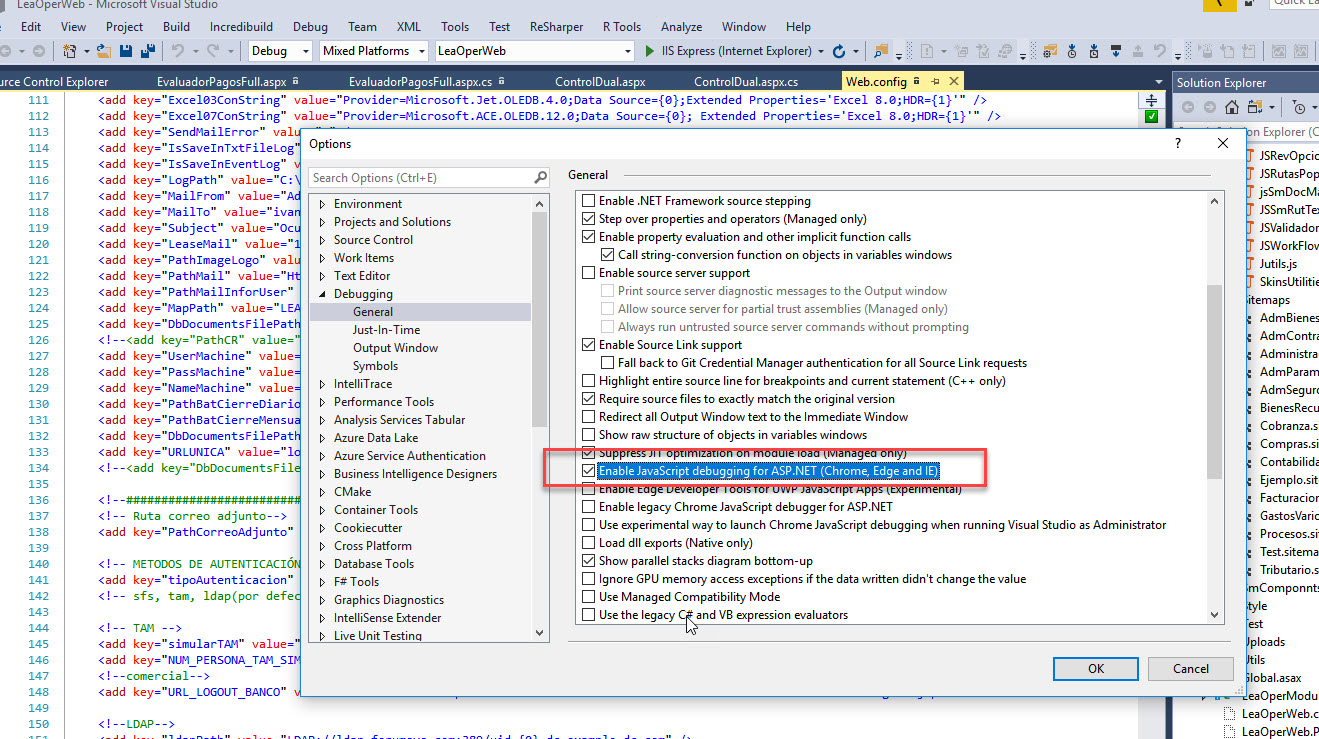Click the notification flag icon in title bar
Viewport: 1319px width, 739px height.
[x=1218, y=4]
